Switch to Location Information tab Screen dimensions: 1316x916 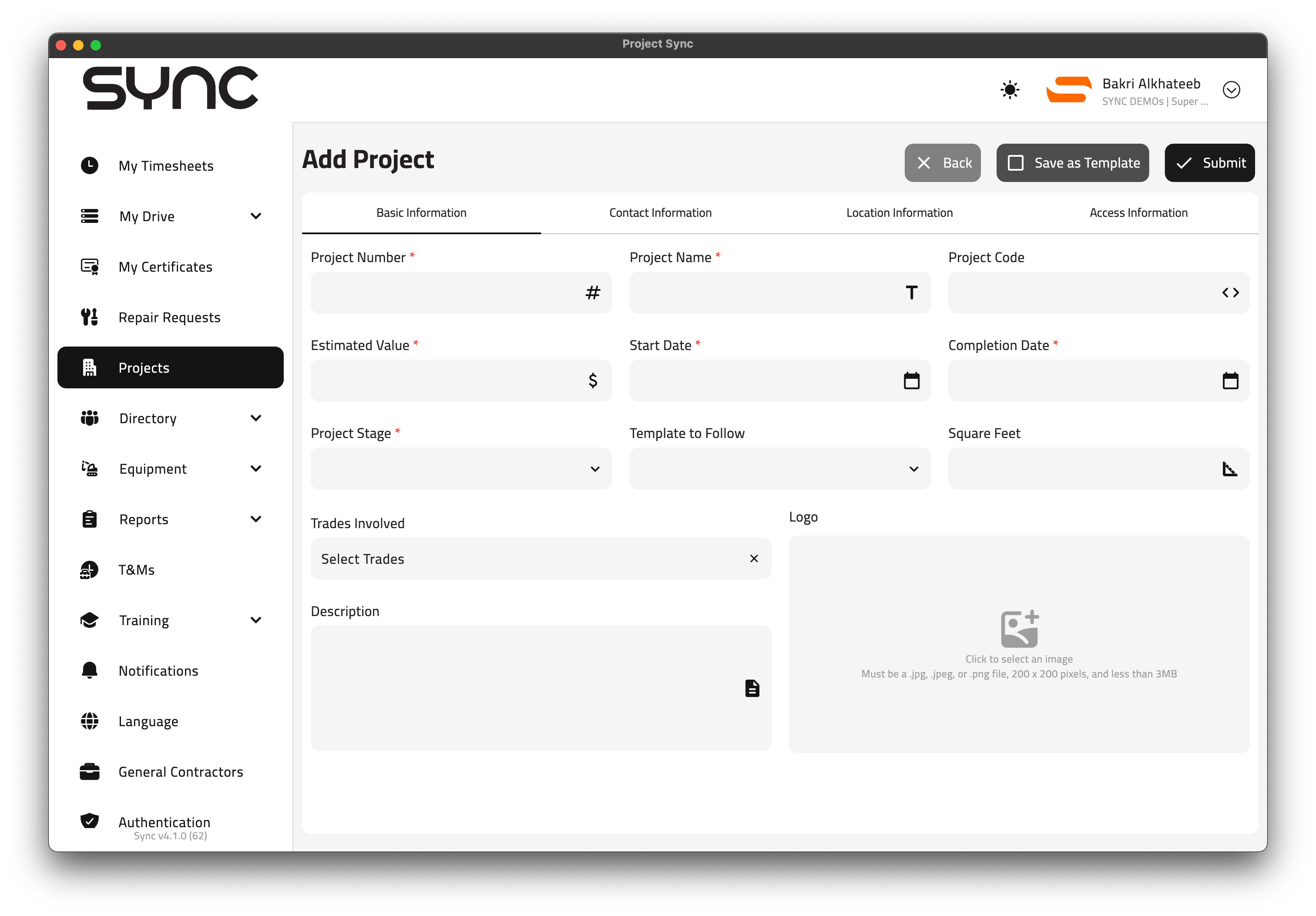pos(899,213)
